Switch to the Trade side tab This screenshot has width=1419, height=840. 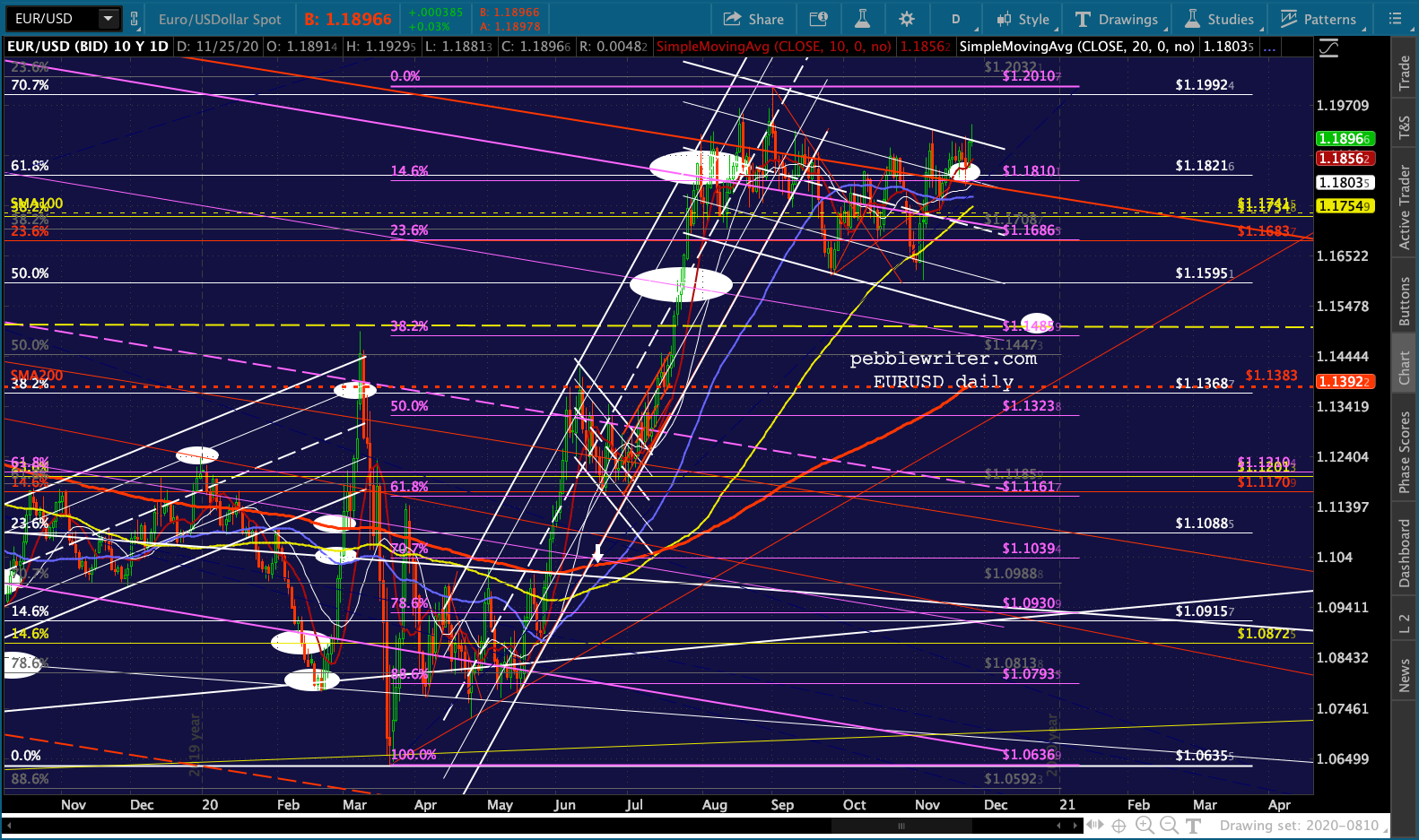coord(1405,74)
